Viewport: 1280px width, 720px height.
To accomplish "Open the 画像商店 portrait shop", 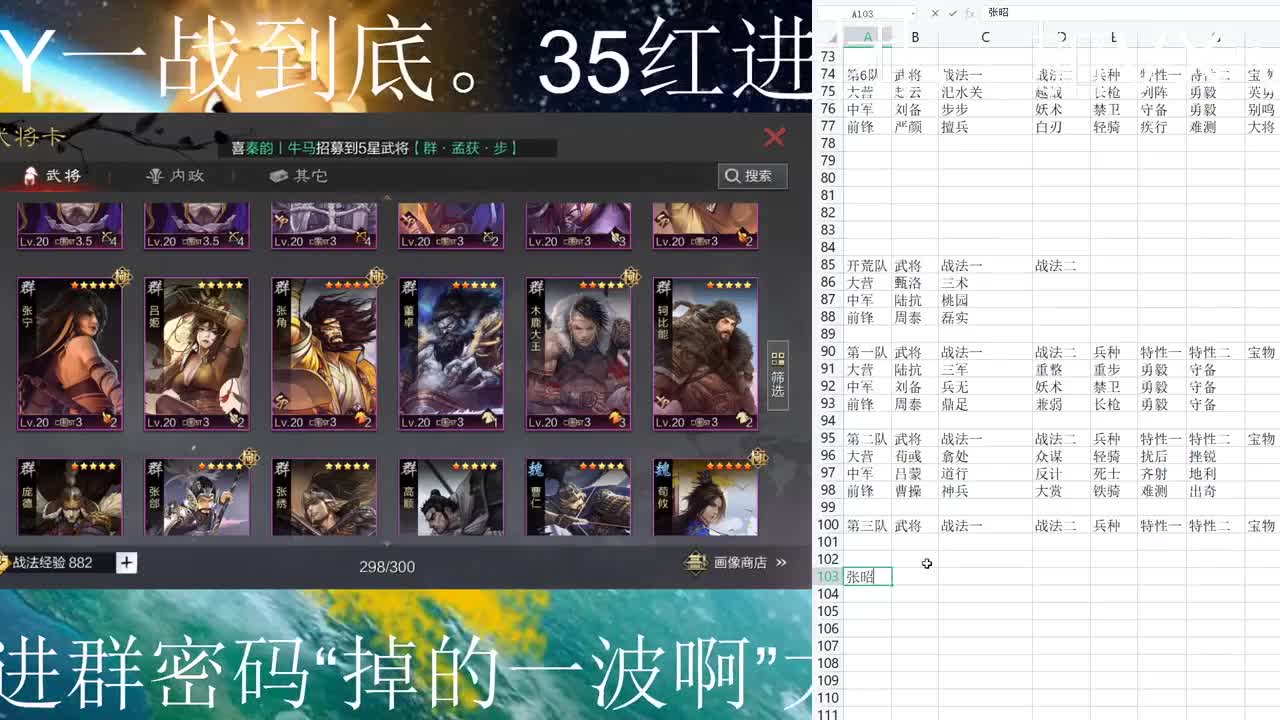I will coord(738,563).
